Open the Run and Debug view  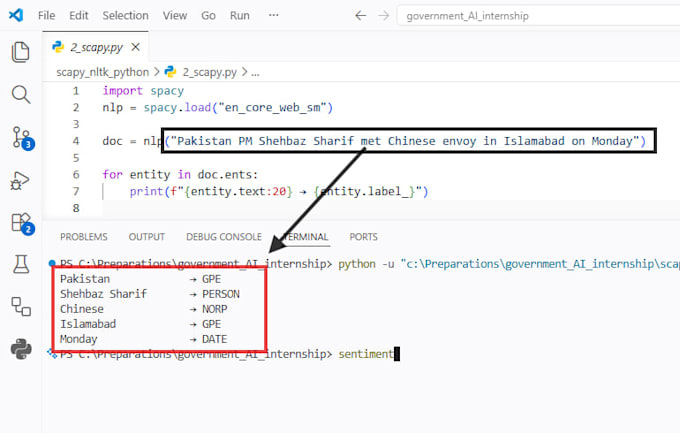point(20,180)
